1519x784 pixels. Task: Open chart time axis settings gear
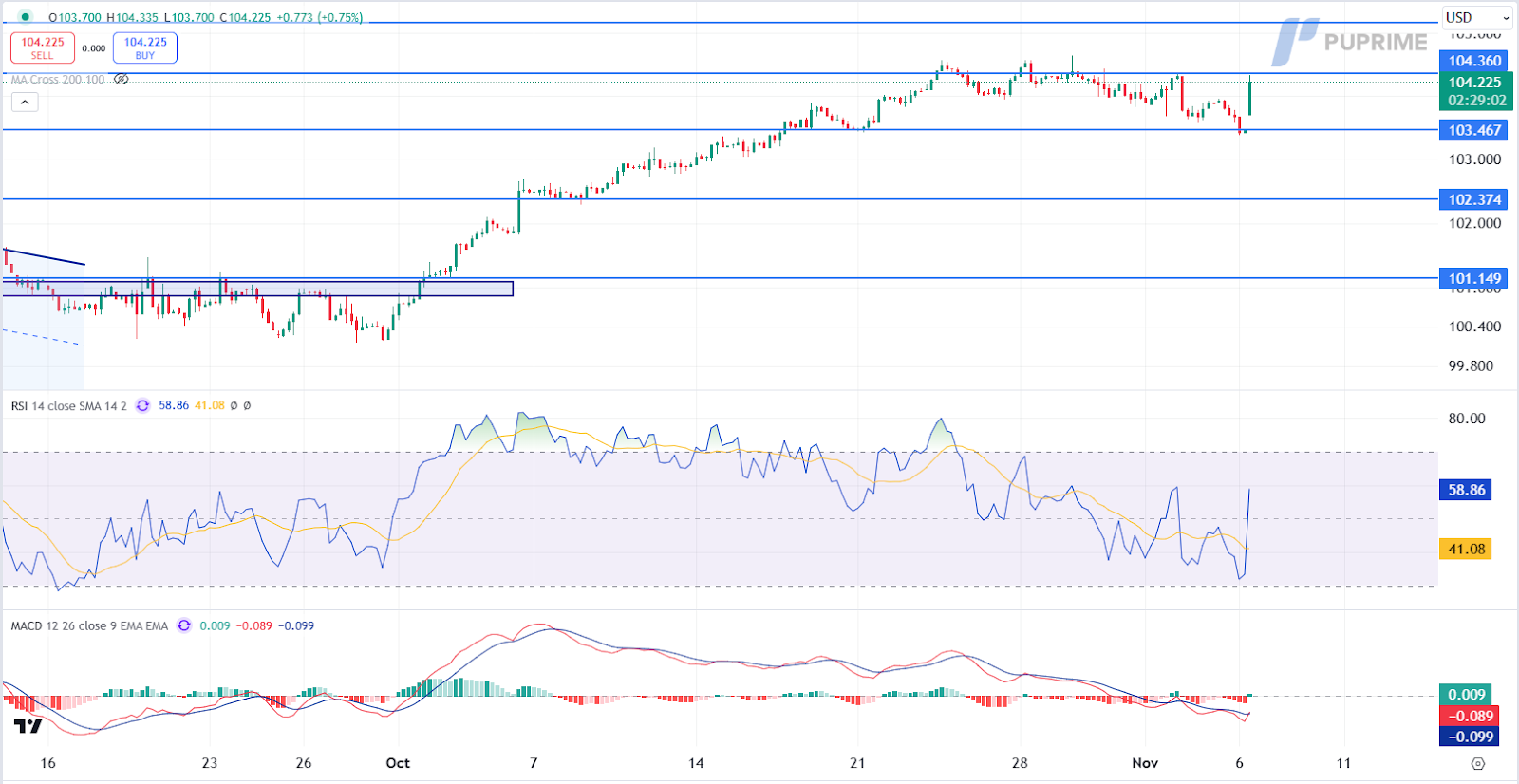click(1477, 763)
